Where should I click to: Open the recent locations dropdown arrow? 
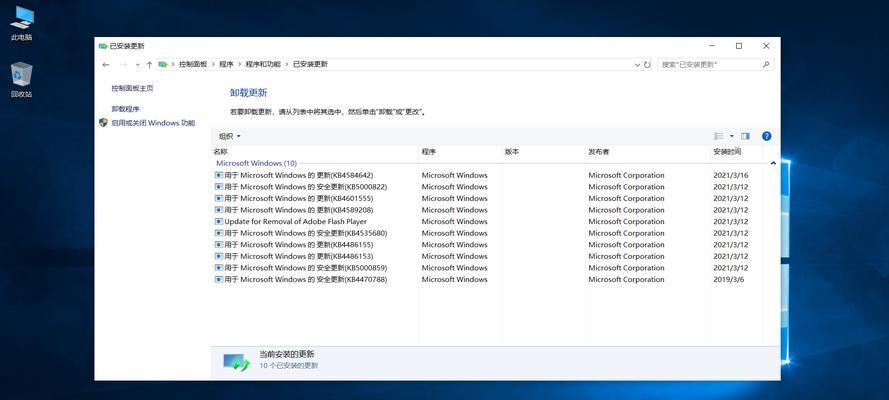(x=137, y=65)
